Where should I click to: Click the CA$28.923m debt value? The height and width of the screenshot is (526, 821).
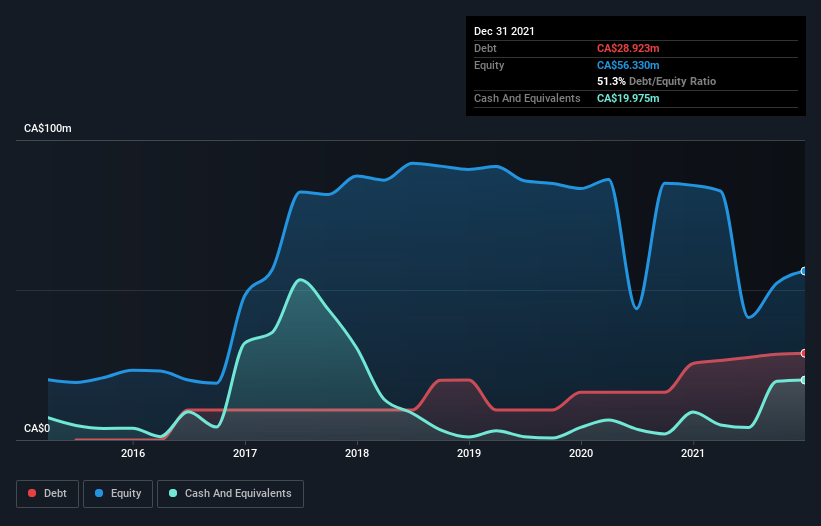point(628,48)
